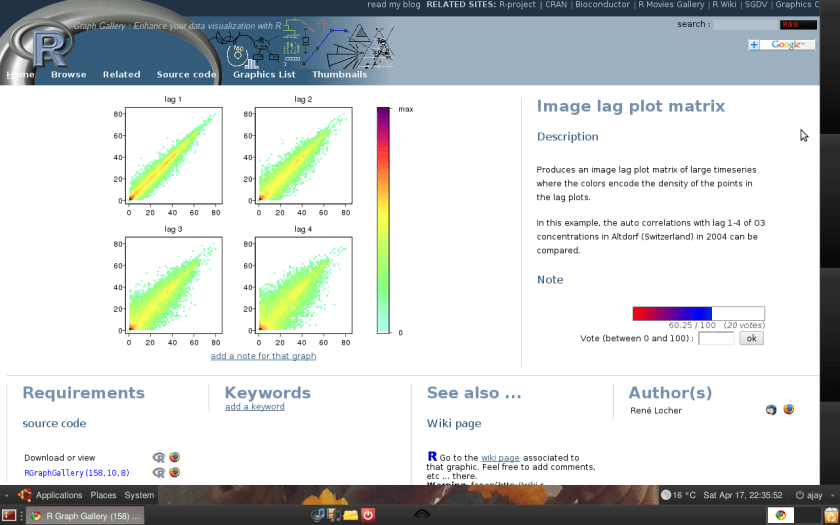
Task: Click the vote rating colour bar
Action: pyautogui.click(x=698, y=313)
